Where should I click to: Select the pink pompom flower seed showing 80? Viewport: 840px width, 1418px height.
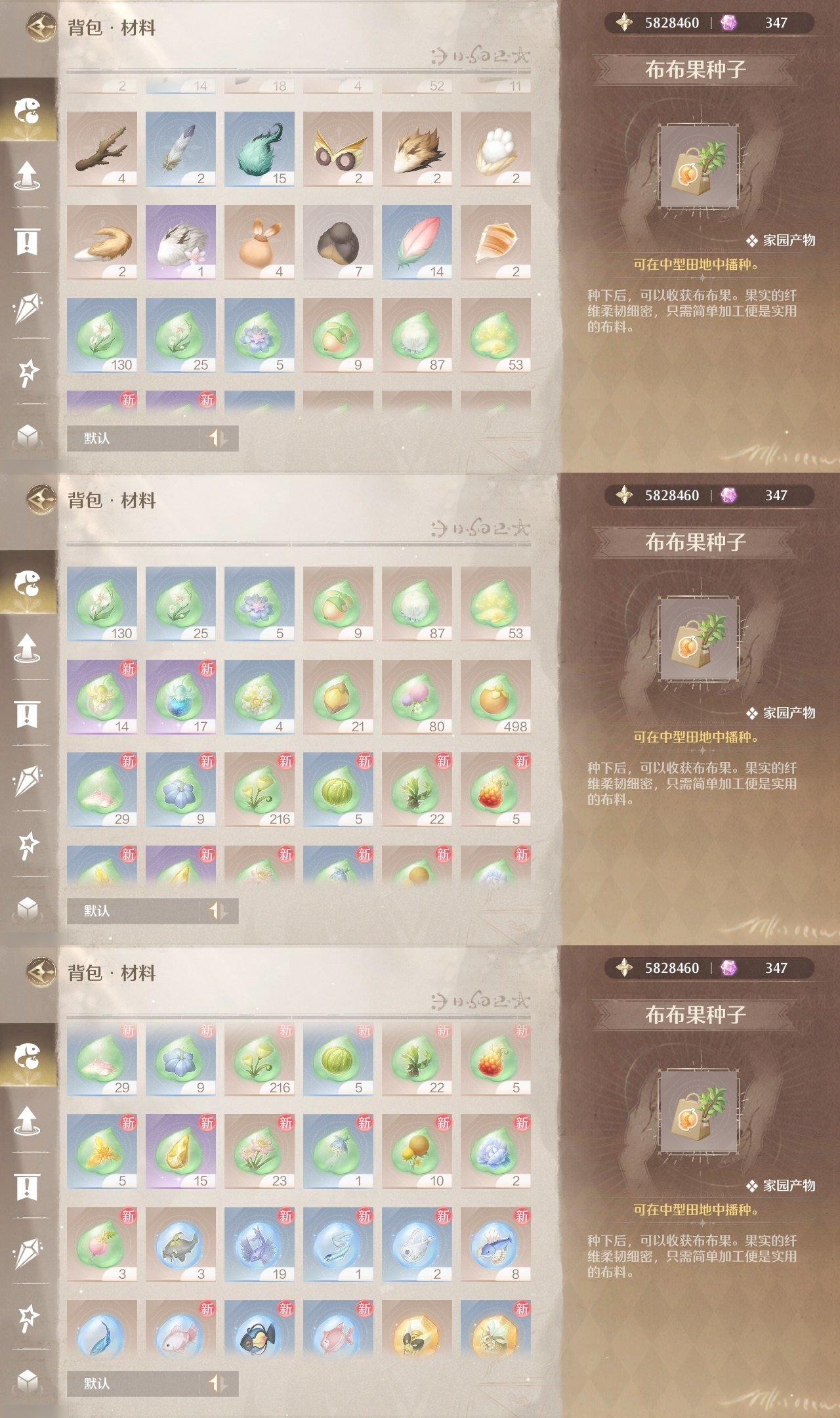coord(417,697)
